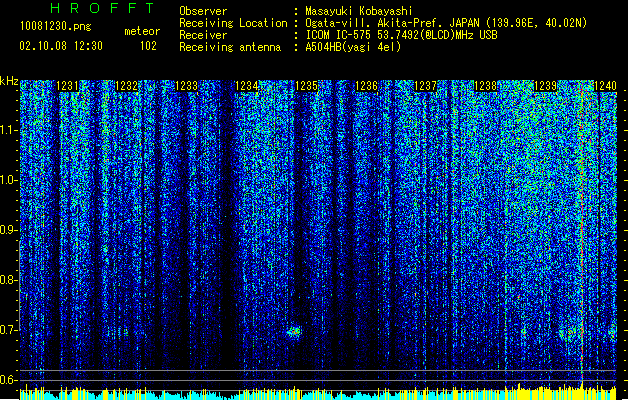The height and width of the screenshot is (400, 629).
Task: Click the HROFFT title text
Action: 103,8
